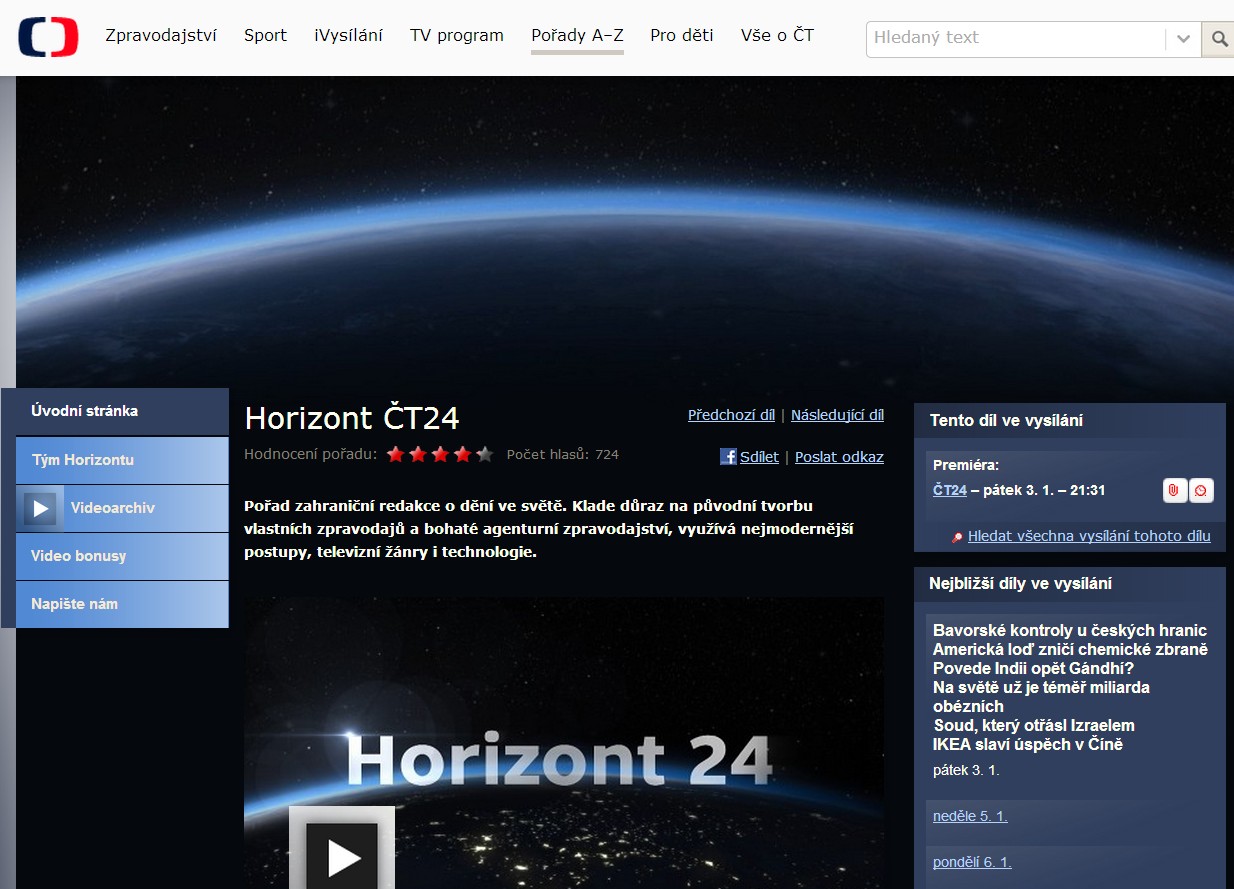The height and width of the screenshot is (889, 1234).
Task: Click the Facebook share icon
Action: [728, 457]
